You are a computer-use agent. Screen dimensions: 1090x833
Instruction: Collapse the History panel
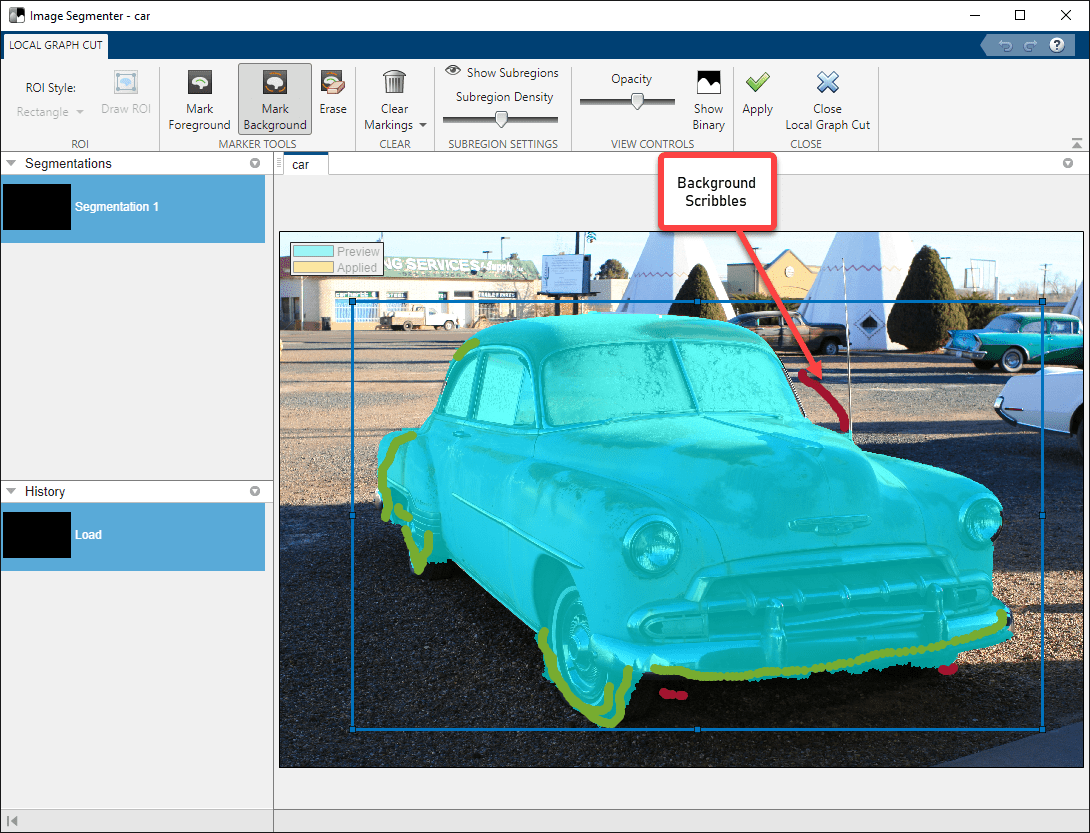tap(11, 491)
